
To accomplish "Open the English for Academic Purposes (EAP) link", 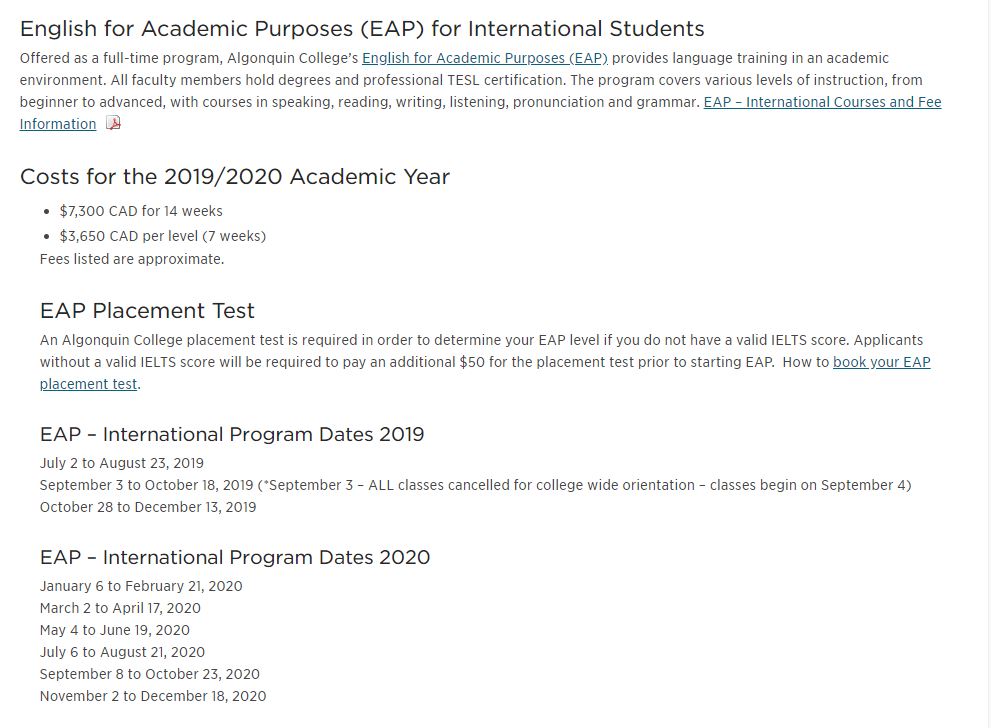I will click(x=484, y=58).
